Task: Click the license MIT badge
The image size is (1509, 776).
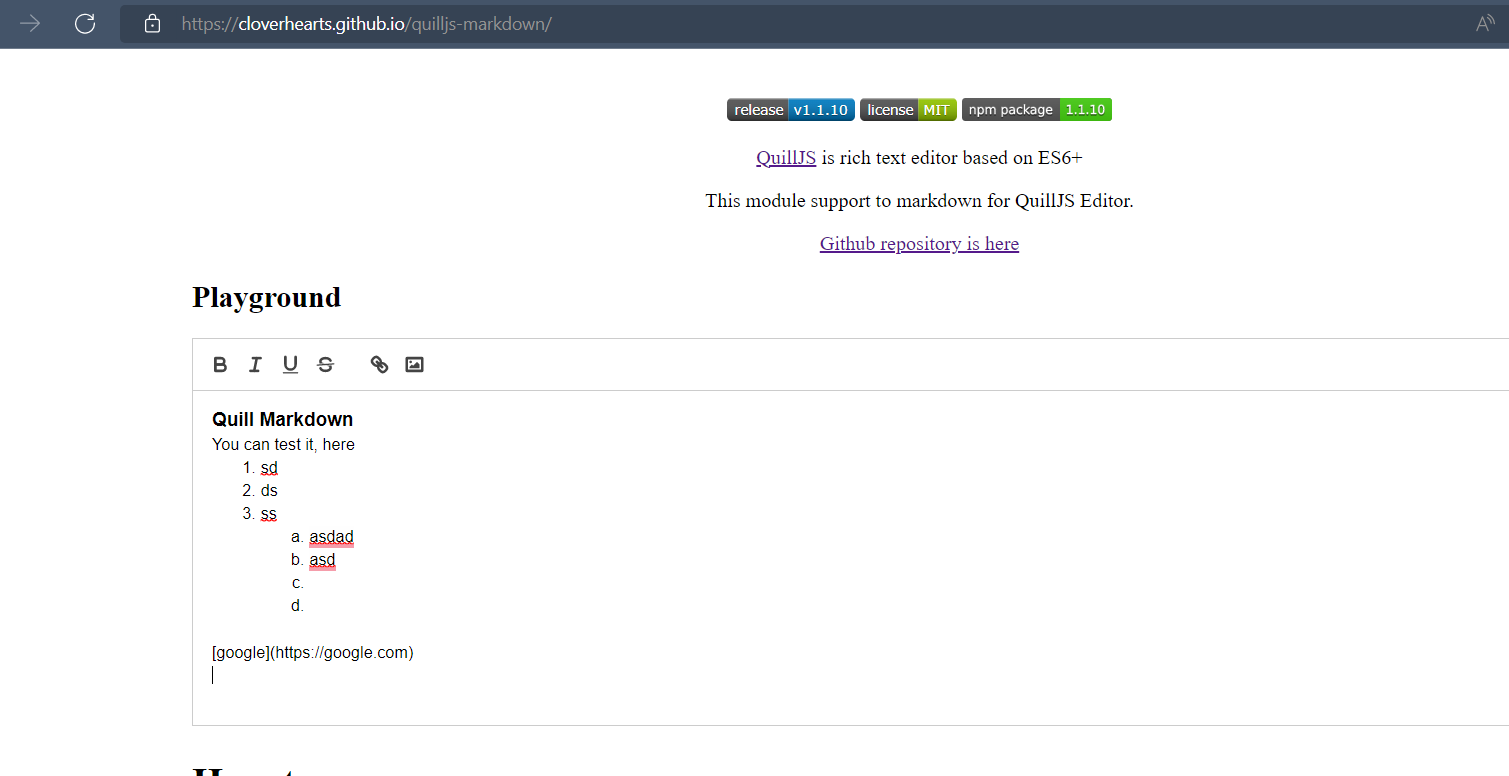Action: 908,110
